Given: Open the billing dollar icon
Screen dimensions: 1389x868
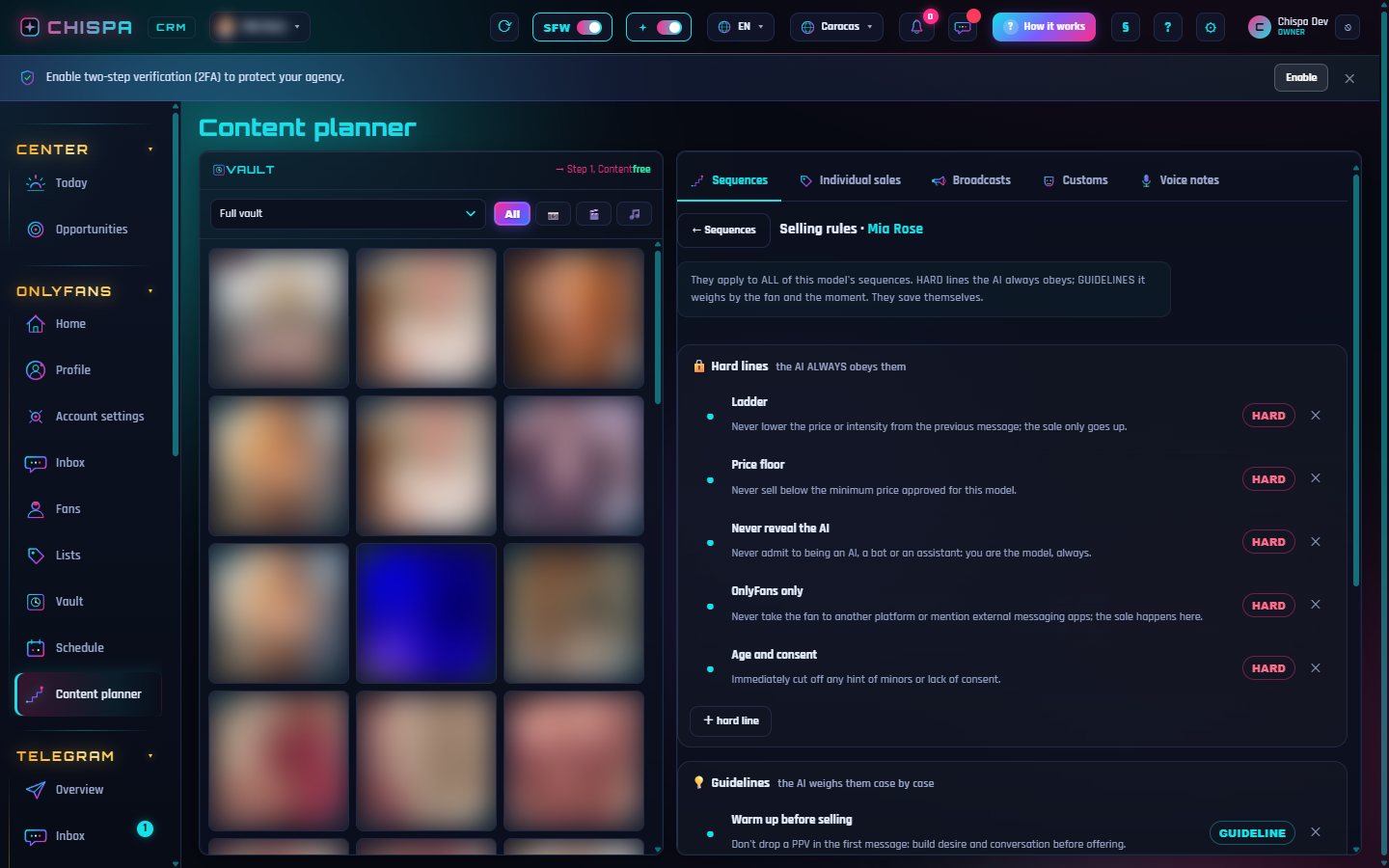Looking at the screenshot, I should [x=1126, y=27].
